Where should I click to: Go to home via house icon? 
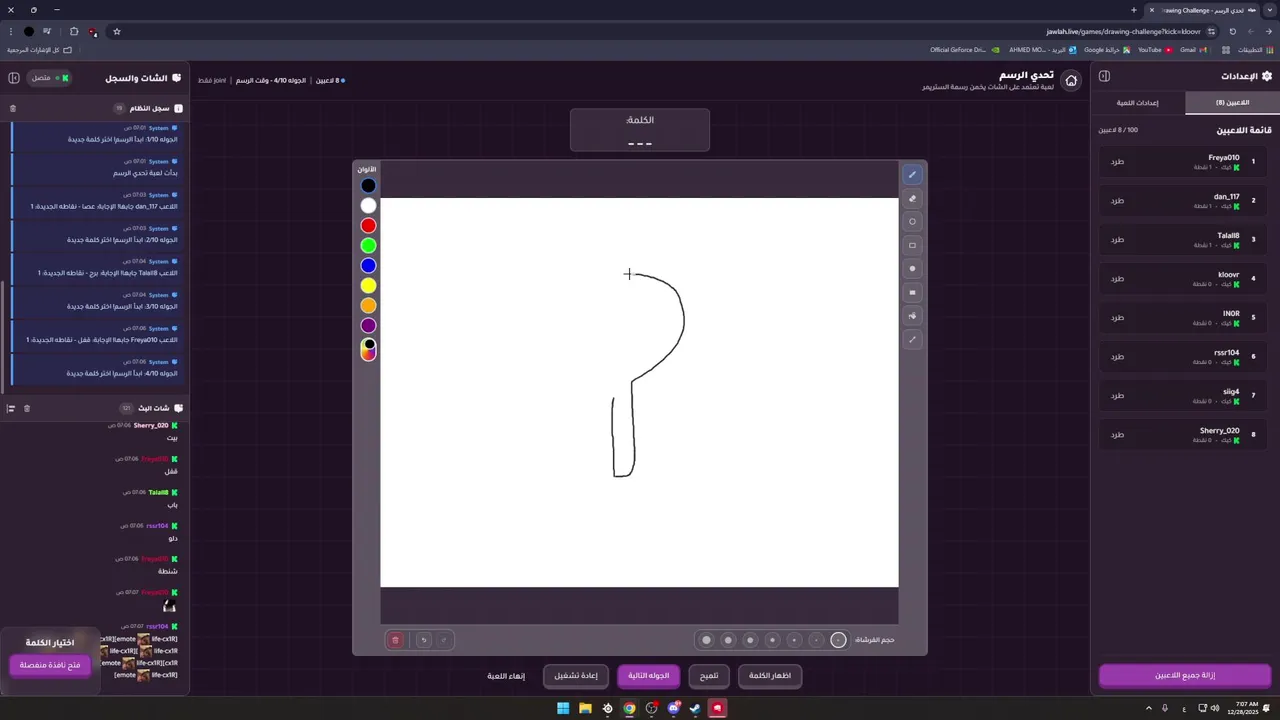pyautogui.click(x=1071, y=81)
